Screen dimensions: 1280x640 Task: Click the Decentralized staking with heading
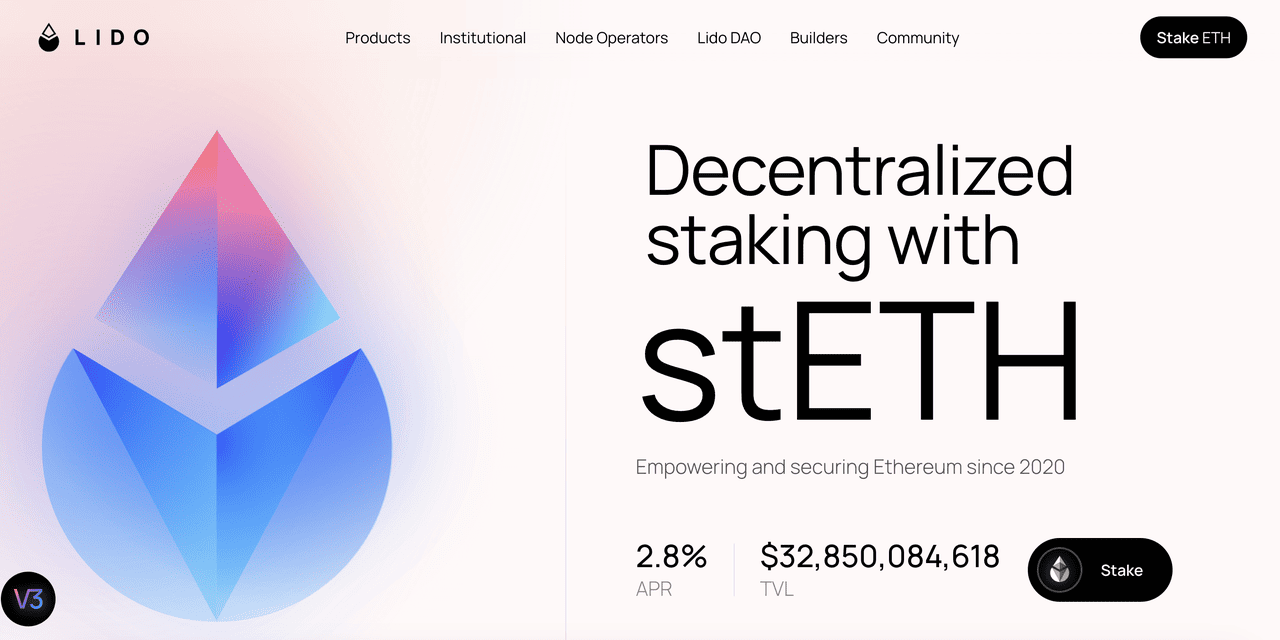coord(860,205)
